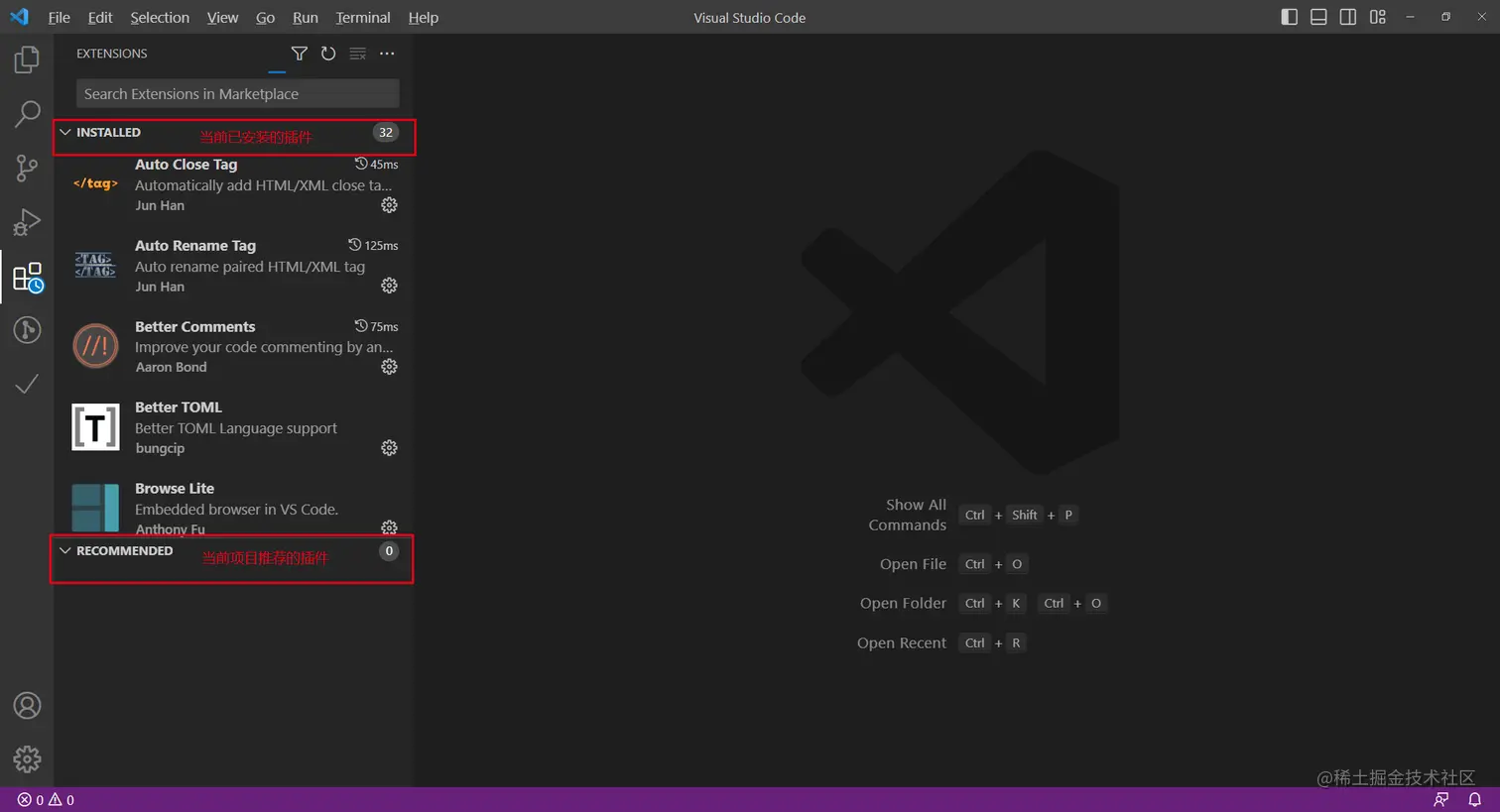This screenshot has width=1500, height=812.
Task: Select the Browse Lite extension
Action: click(233, 507)
